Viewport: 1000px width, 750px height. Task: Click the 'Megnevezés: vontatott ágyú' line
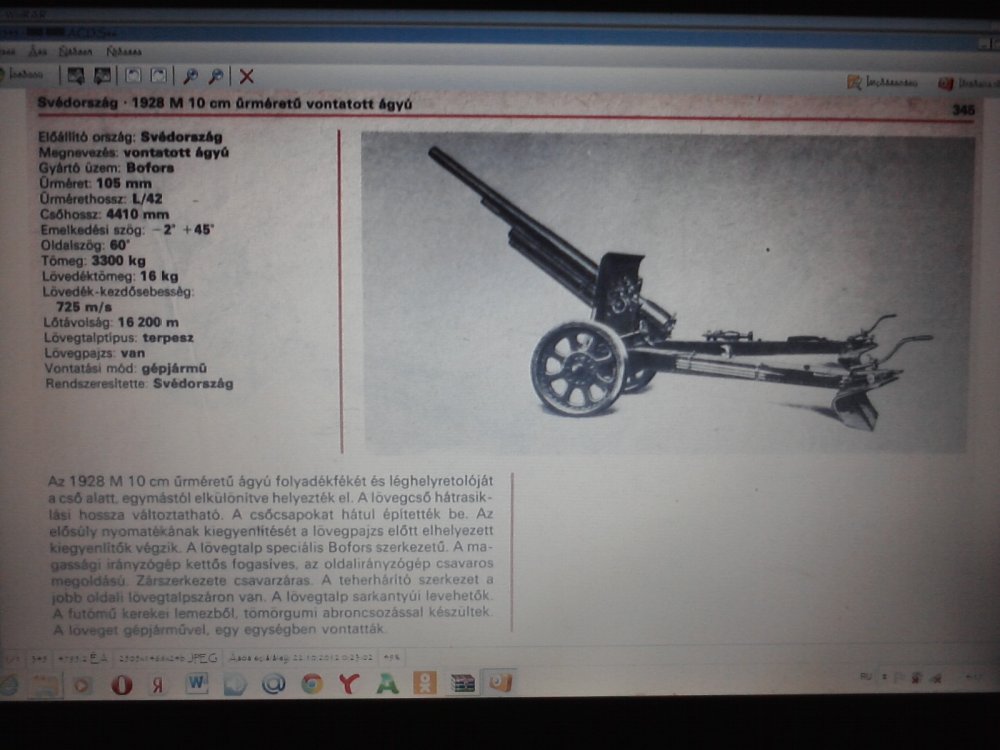point(134,152)
